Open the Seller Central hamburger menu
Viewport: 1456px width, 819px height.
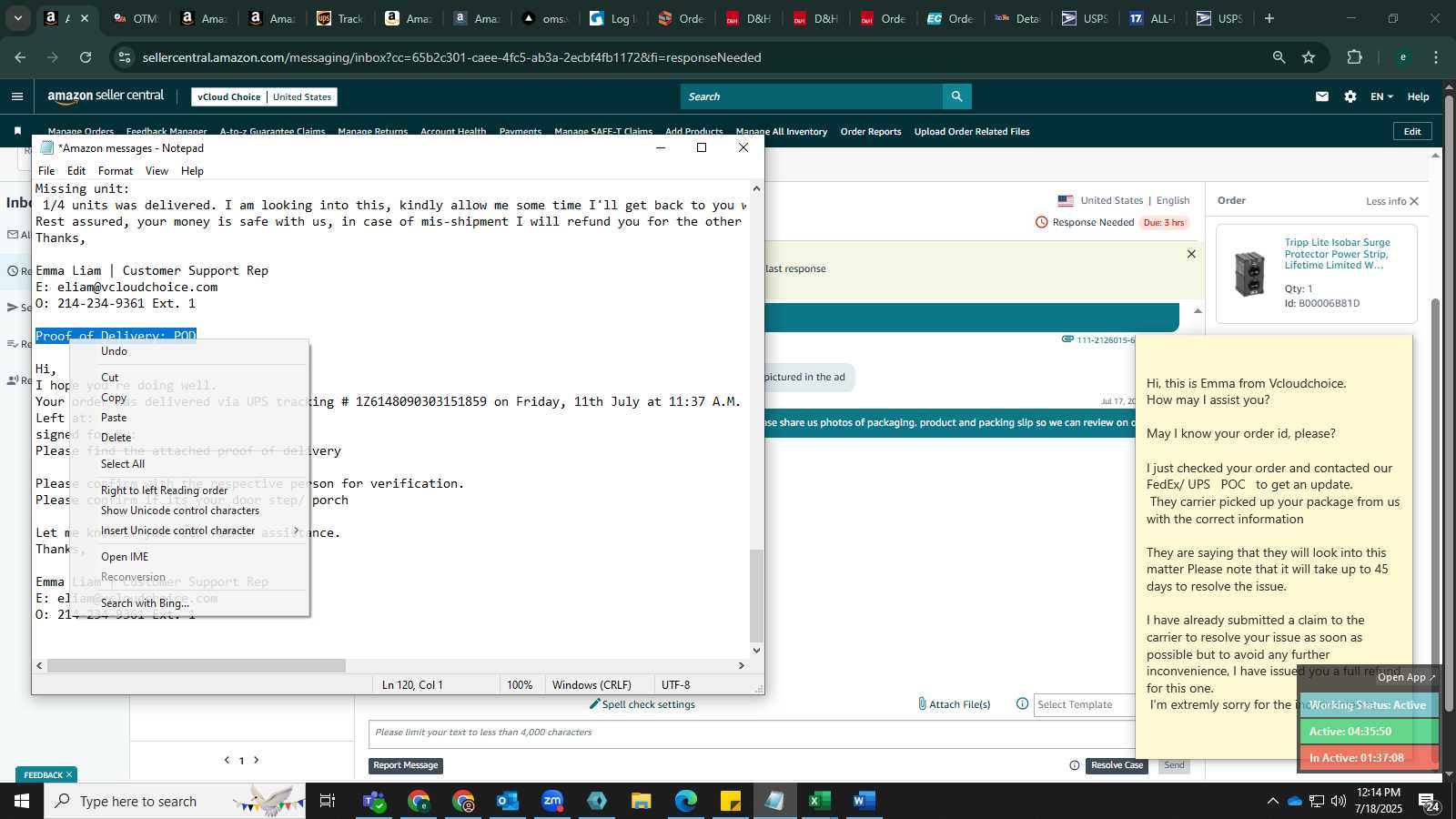coord(17,96)
